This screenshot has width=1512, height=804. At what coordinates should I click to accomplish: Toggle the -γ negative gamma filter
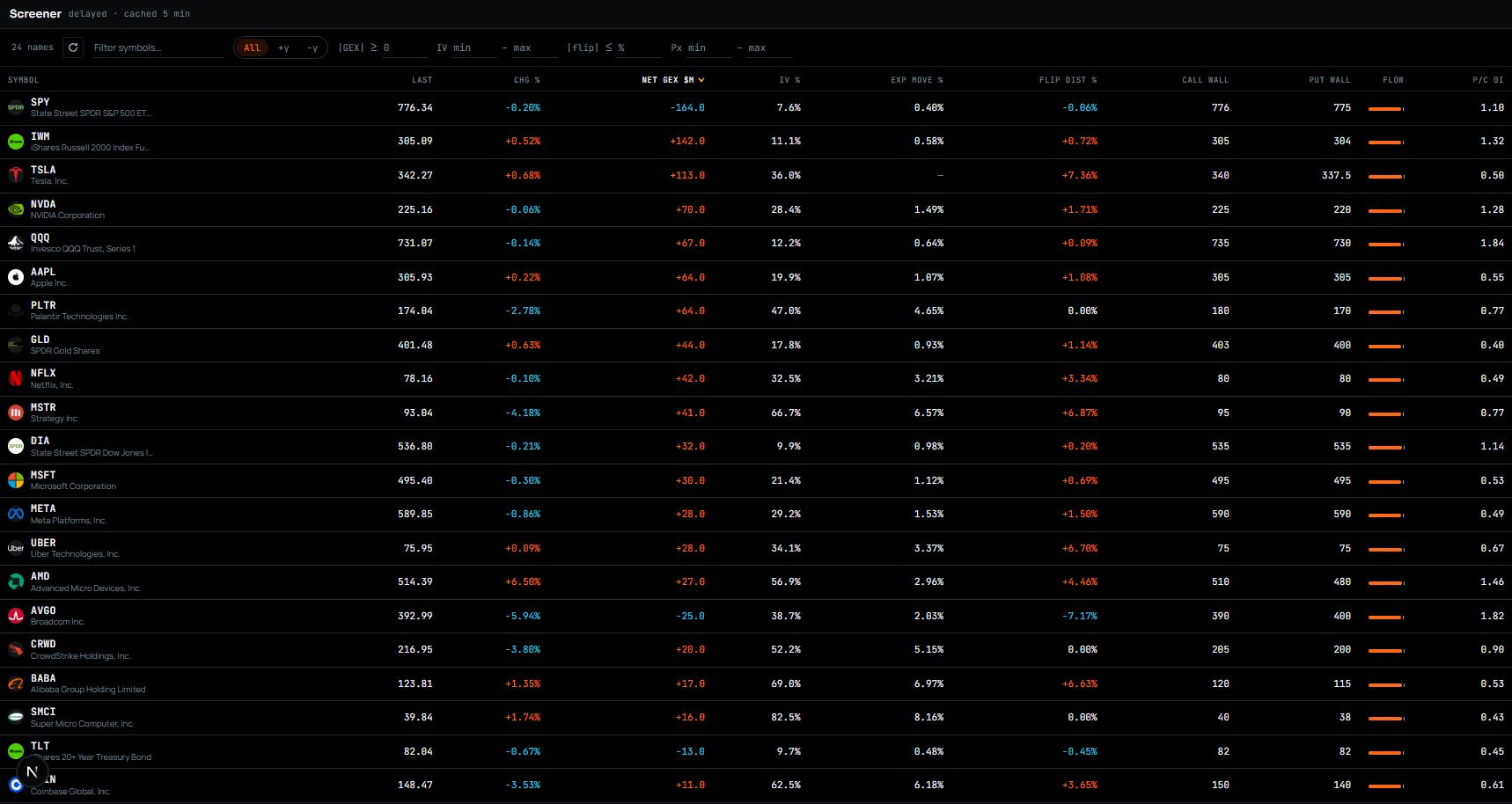click(x=312, y=48)
